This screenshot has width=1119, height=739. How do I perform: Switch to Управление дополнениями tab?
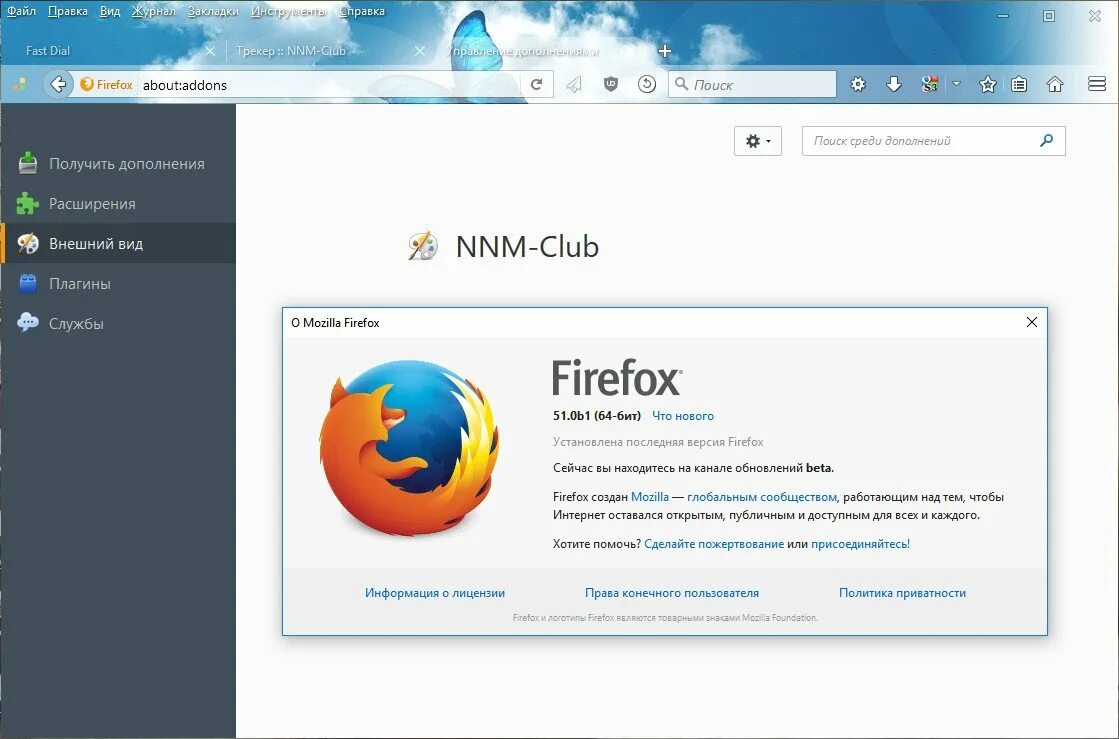click(x=540, y=51)
